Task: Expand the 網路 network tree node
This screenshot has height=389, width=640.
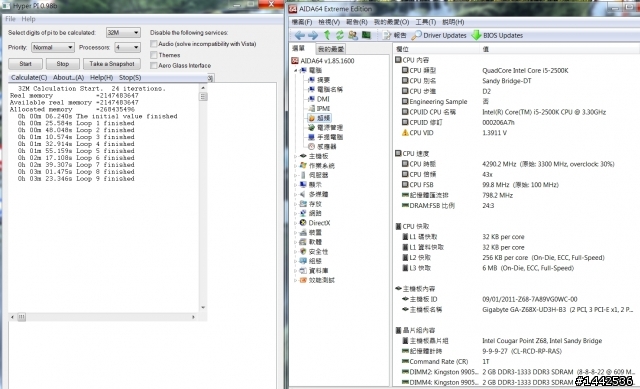Action: click(x=296, y=213)
